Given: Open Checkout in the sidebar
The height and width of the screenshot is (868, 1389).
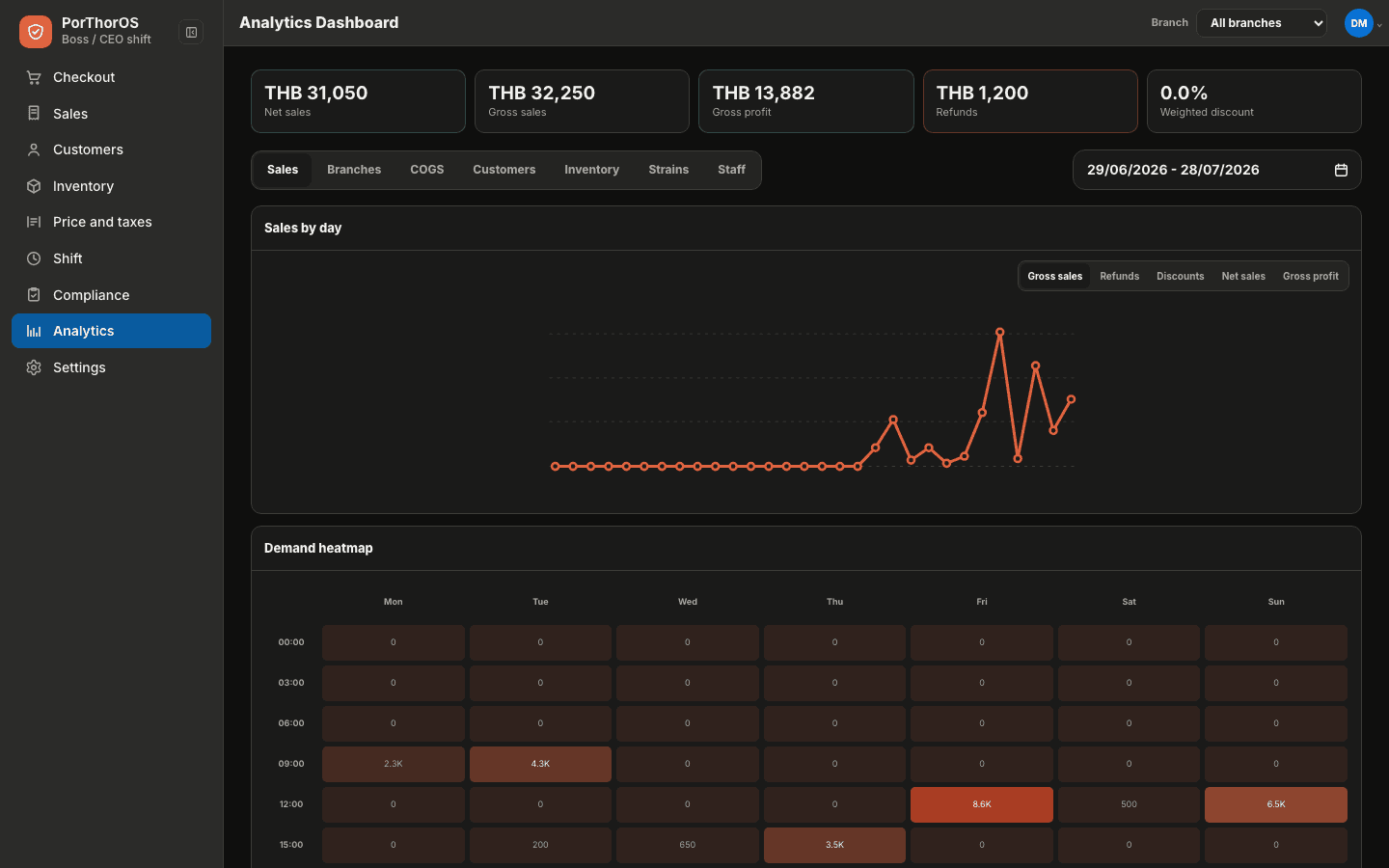Looking at the screenshot, I should coord(111,77).
